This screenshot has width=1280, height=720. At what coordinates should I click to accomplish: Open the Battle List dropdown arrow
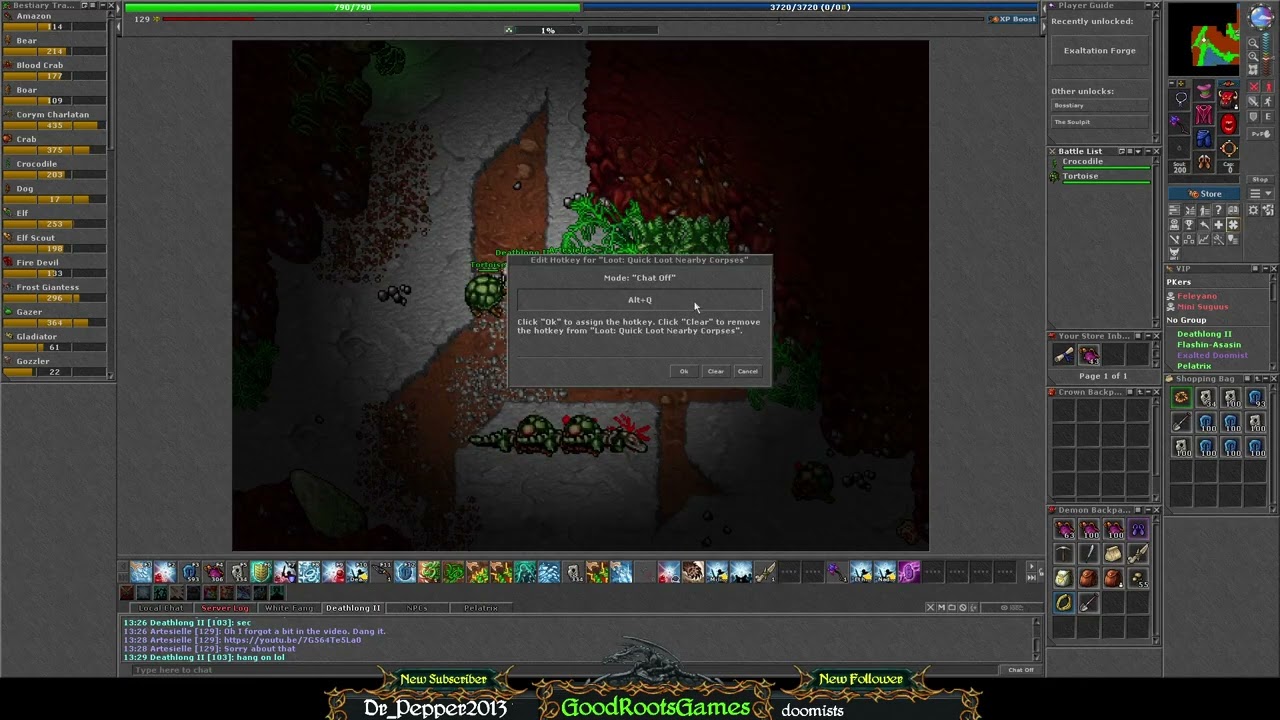pos(1138,152)
